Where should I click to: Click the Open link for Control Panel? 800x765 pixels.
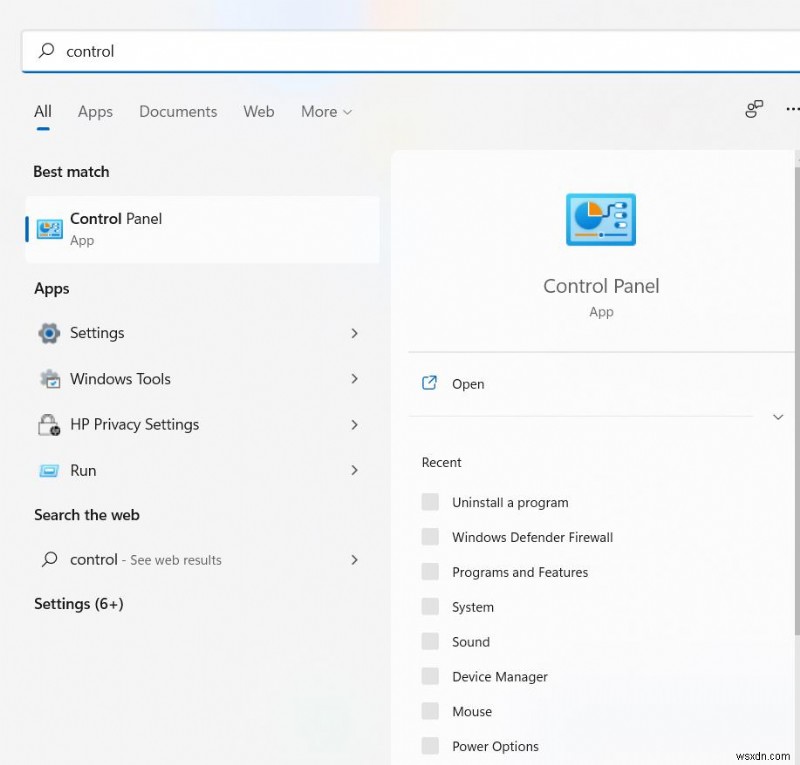click(468, 384)
